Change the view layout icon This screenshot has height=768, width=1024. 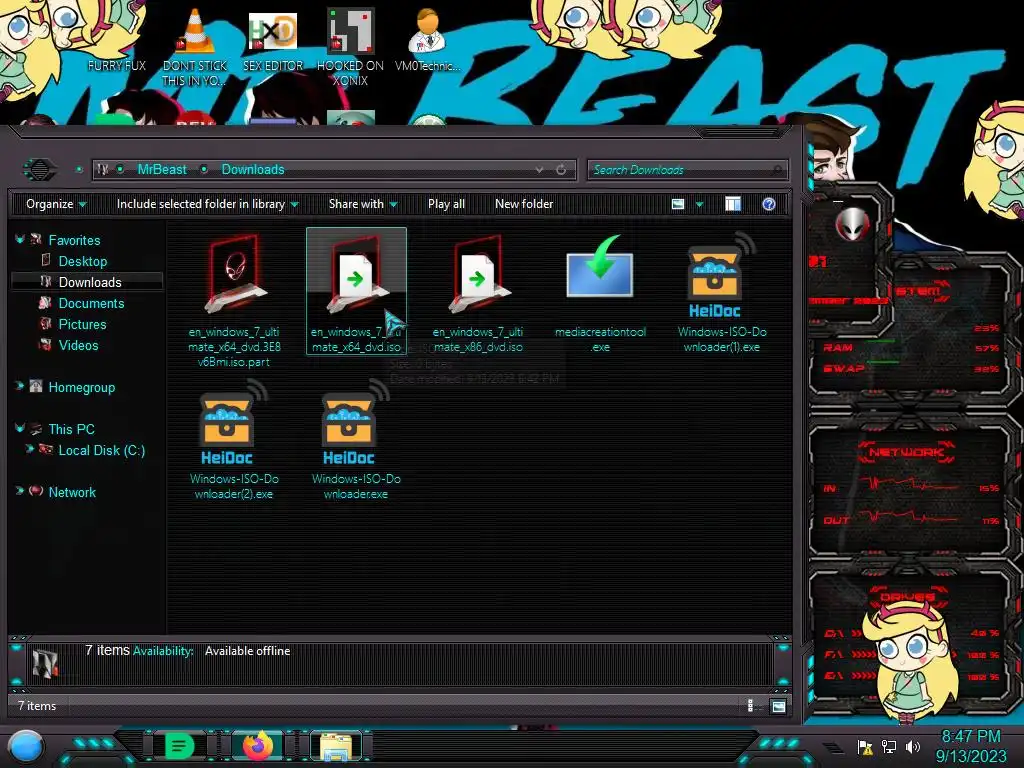(678, 204)
